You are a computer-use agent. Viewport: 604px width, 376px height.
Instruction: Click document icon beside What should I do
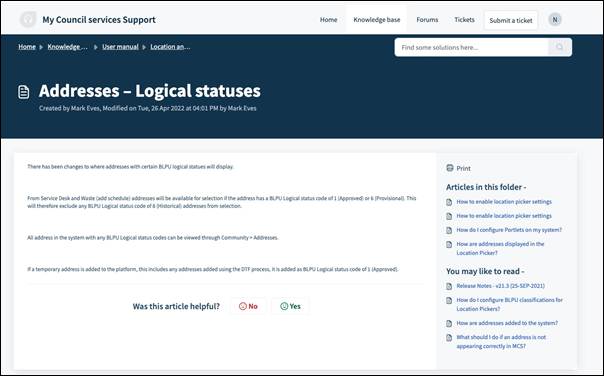point(449,338)
